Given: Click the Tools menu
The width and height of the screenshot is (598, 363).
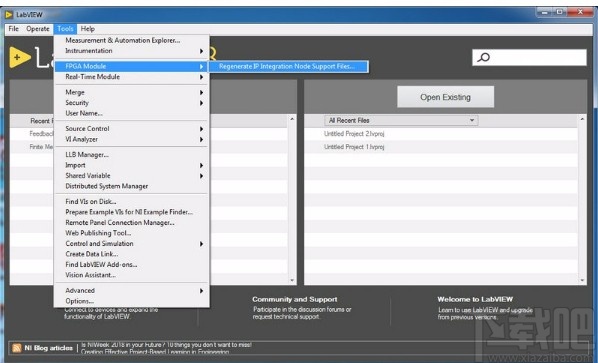Looking at the screenshot, I should click(65, 29).
